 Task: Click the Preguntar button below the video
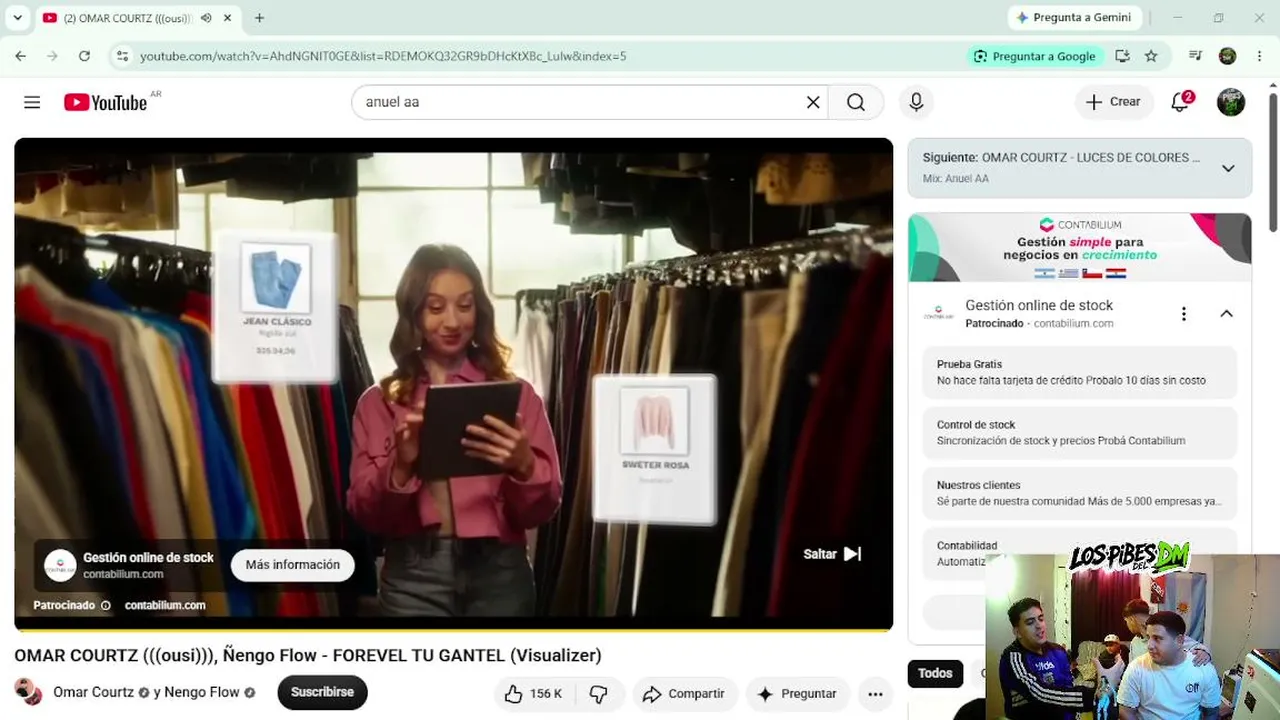797,694
